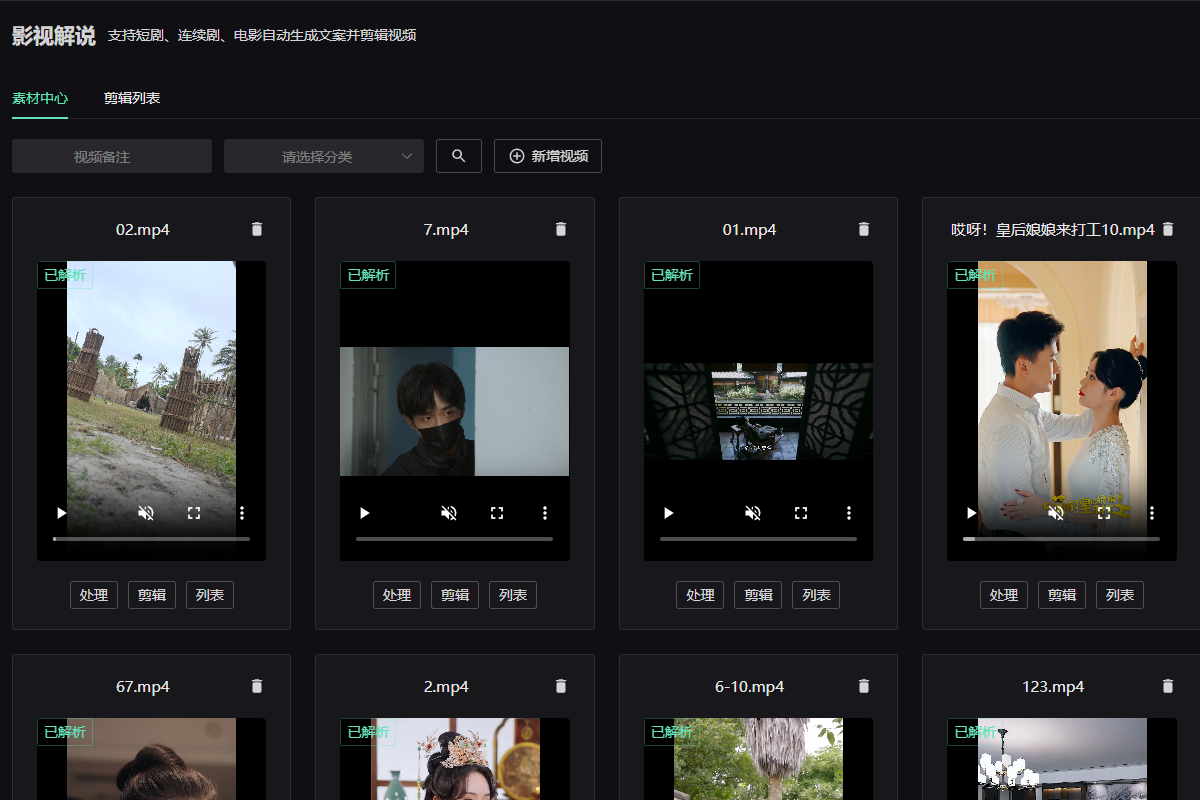Image resolution: width=1200 pixels, height=800 pixels.
Task: Unmute the 01.mp4 video
Action: click(x=753, y=513)
